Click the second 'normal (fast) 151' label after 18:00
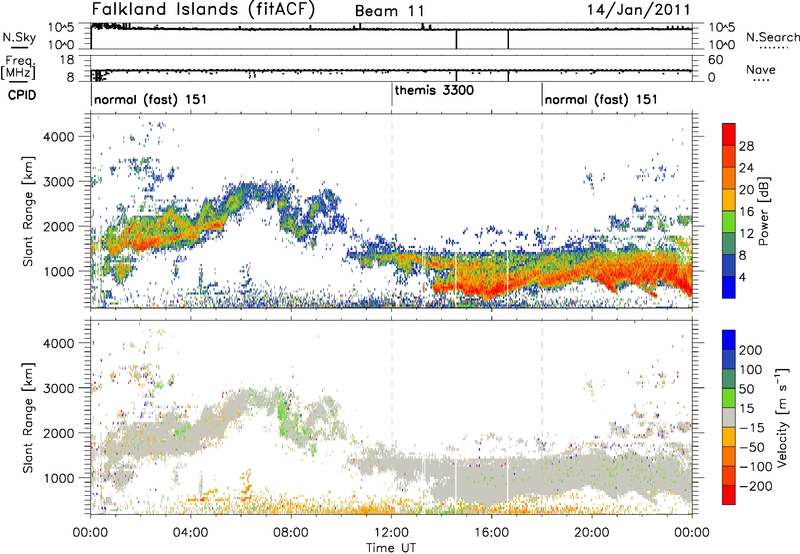Screen dimensions: 800x554 (601, 99)
